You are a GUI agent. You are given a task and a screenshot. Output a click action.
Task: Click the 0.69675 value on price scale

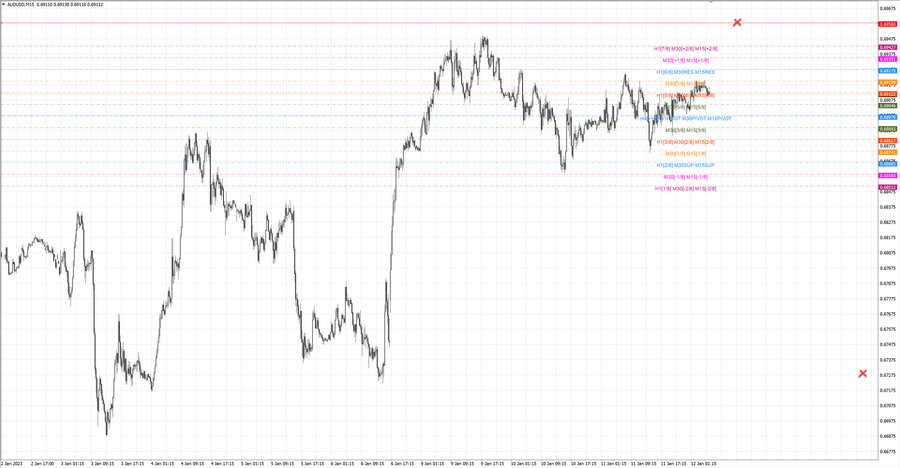coord(888,9)
